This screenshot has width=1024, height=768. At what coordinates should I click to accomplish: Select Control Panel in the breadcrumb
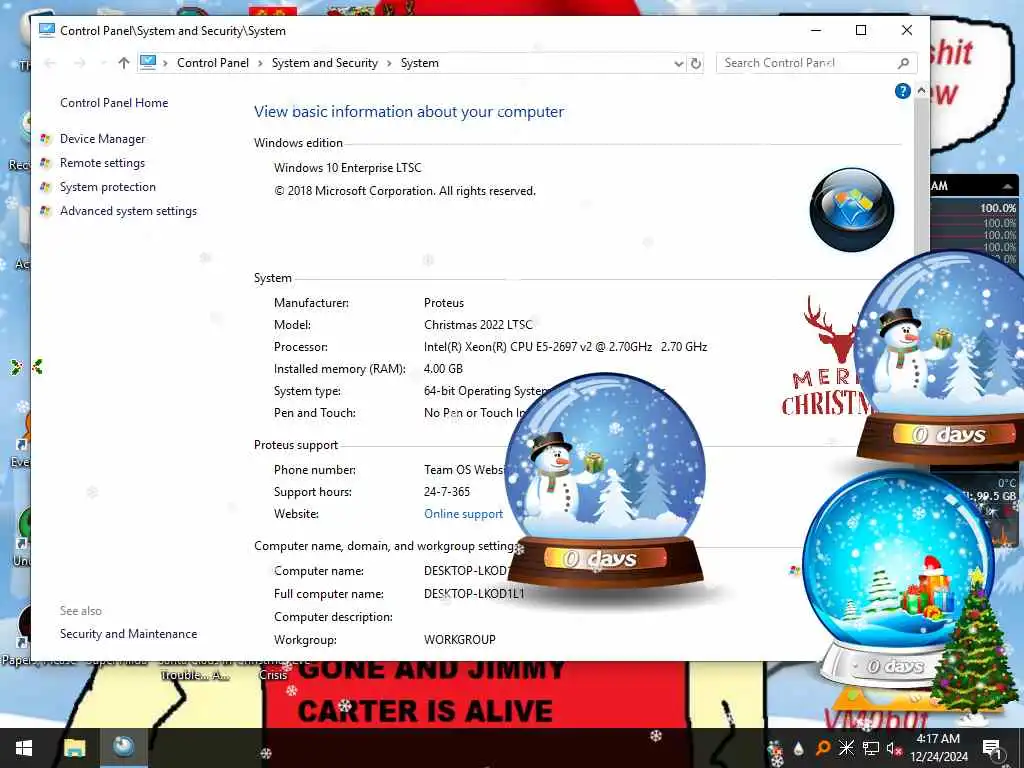[213, 63]
